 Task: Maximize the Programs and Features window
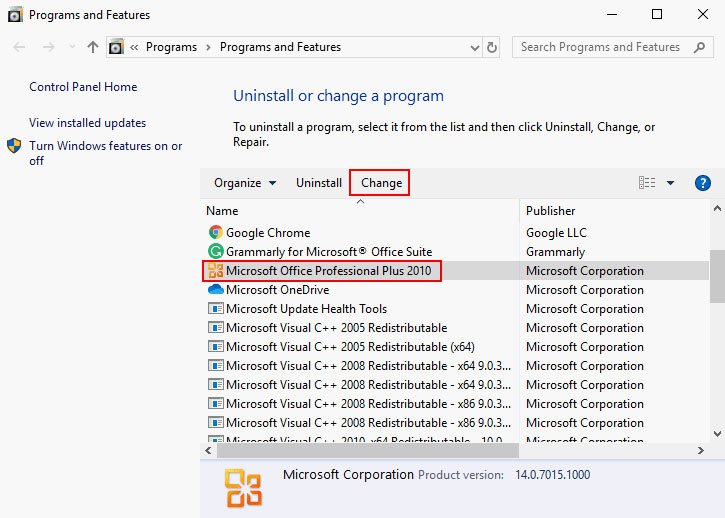coord(657,14)
